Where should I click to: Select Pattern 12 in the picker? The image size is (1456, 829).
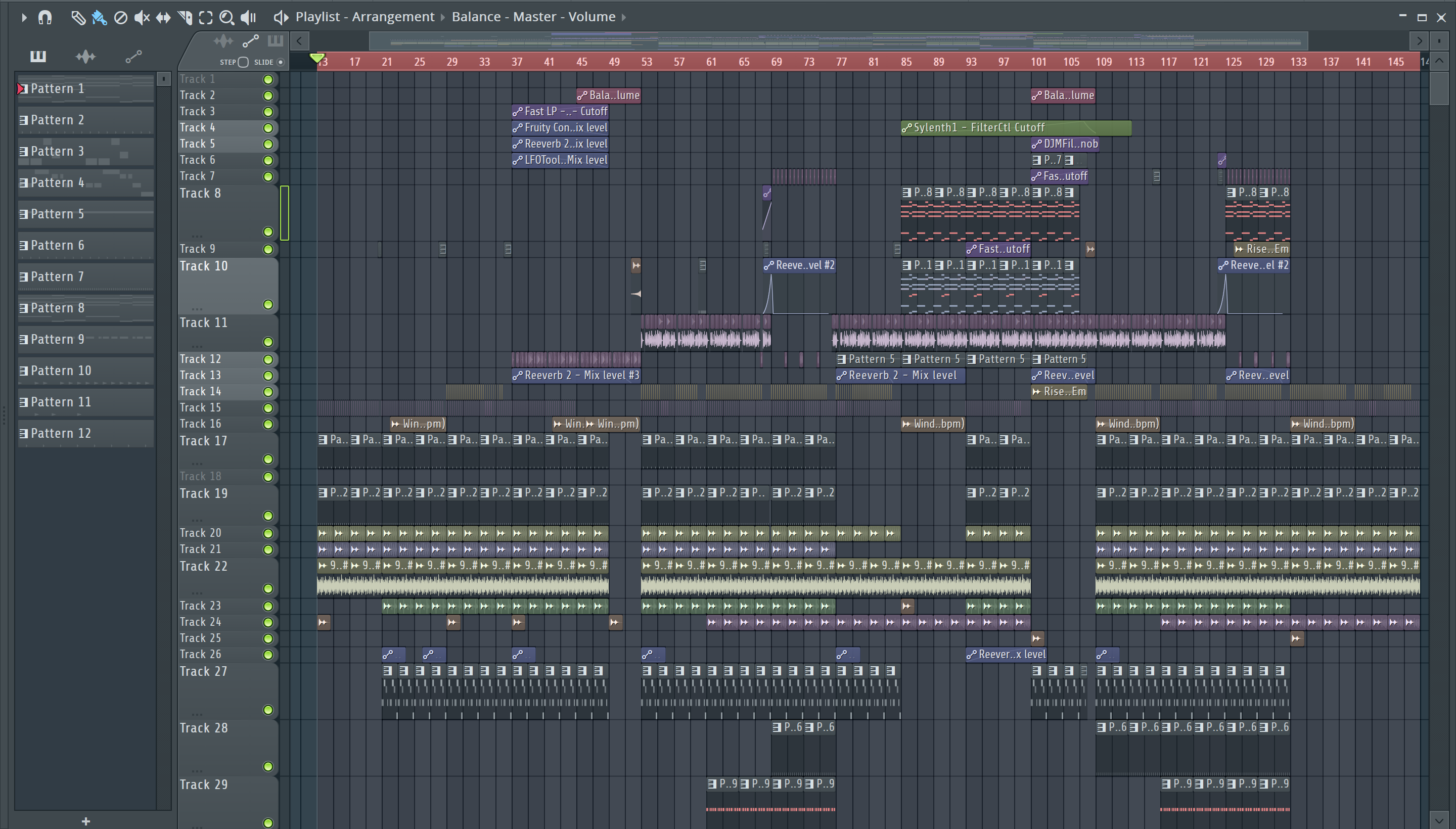coord(85,433)
